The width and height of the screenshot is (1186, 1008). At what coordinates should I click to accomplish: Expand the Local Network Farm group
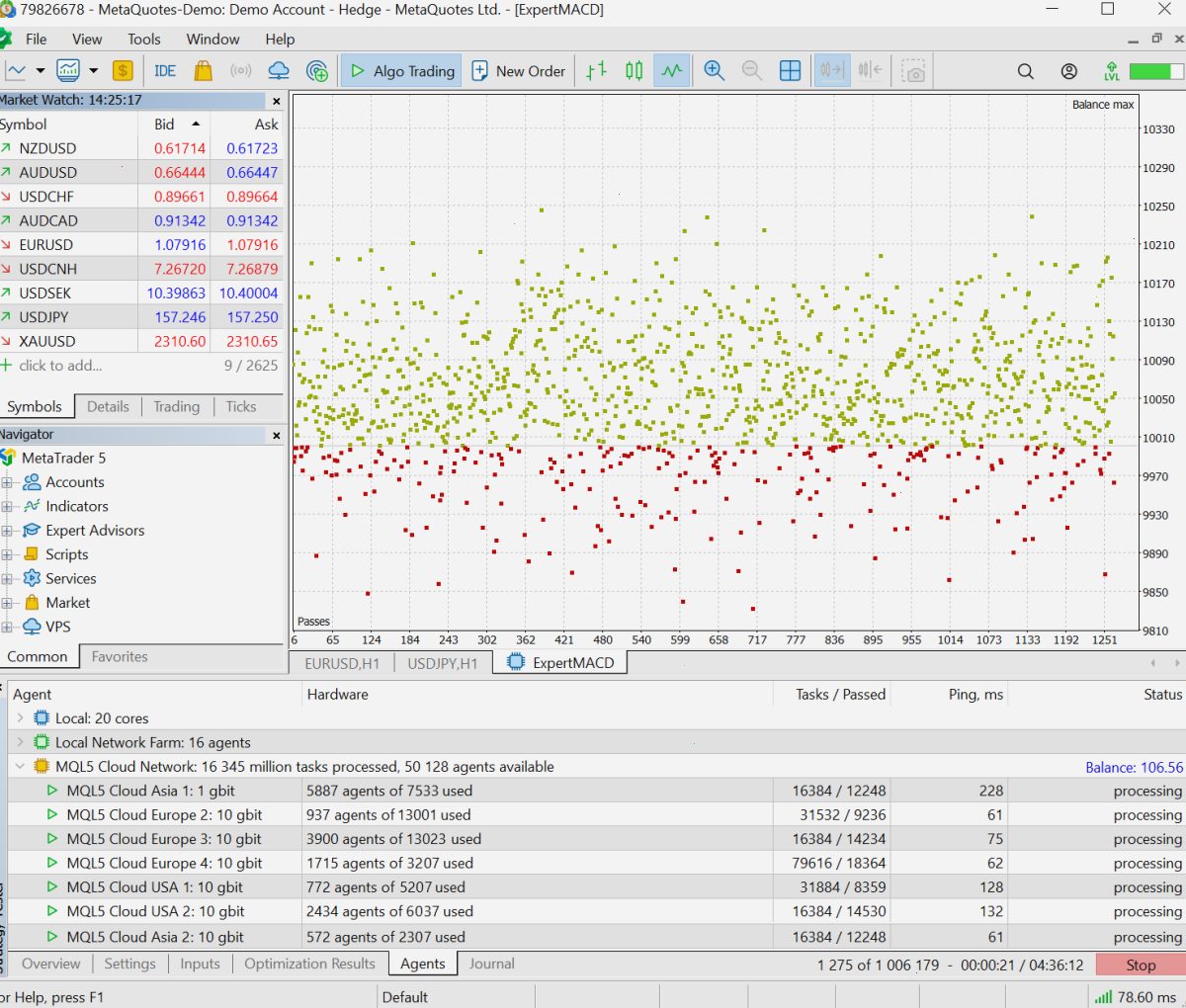point(20,742)
